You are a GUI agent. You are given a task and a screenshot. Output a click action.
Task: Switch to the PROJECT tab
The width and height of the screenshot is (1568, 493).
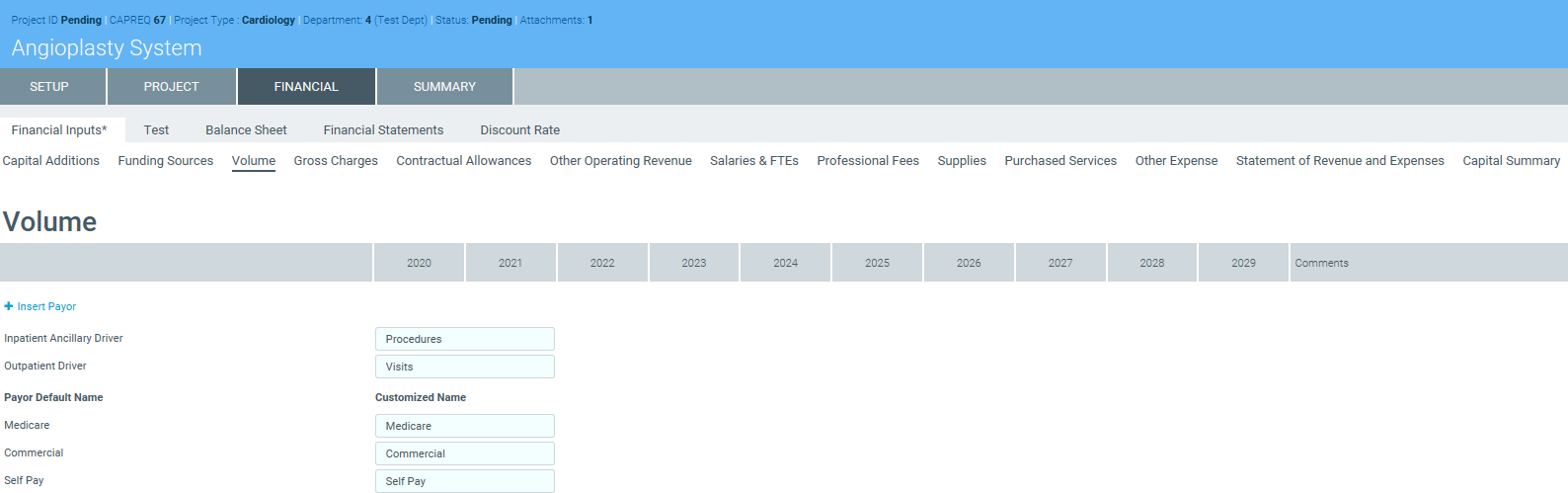(x=172, y=87)
